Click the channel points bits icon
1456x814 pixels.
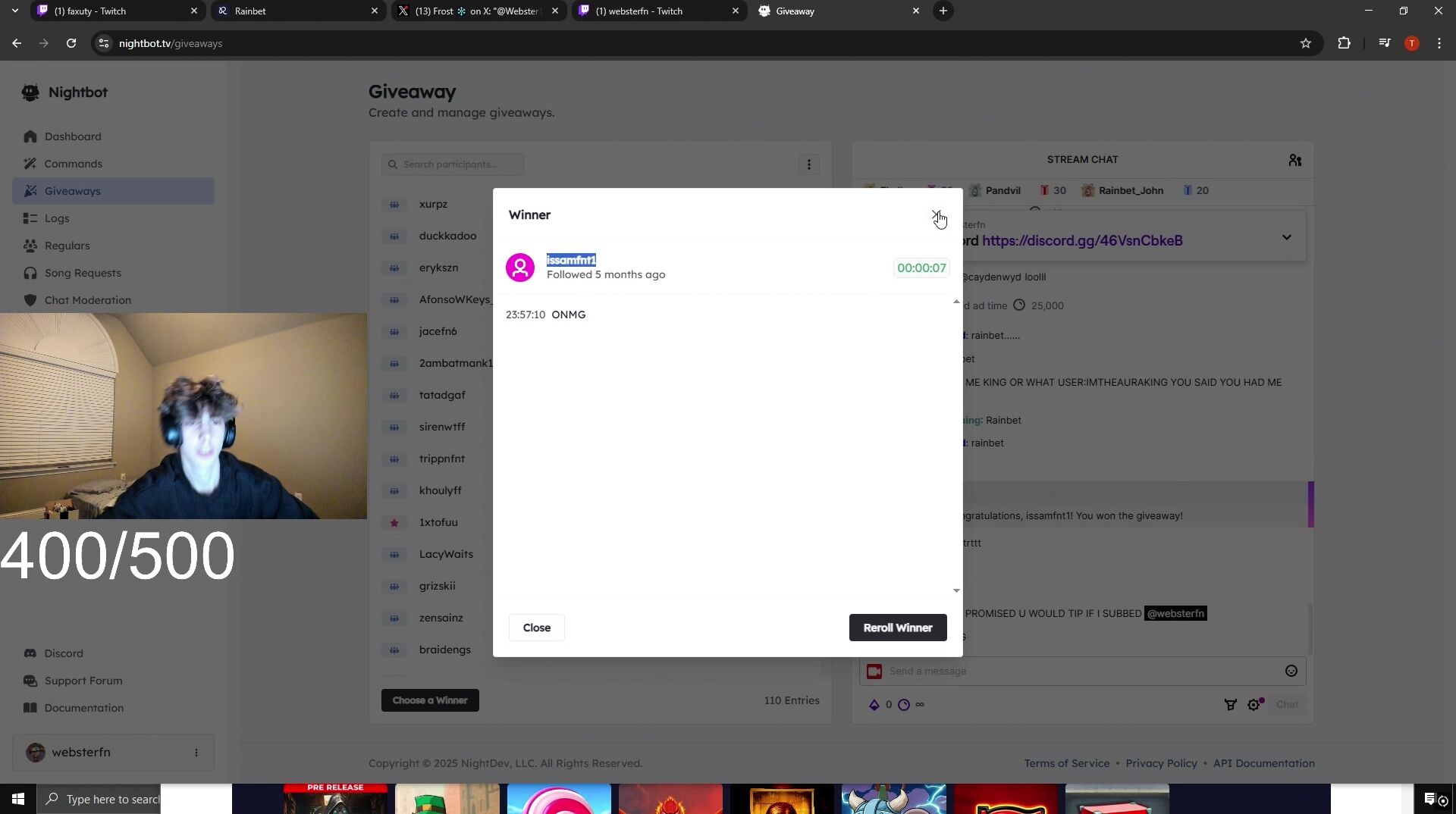coord(874,705)
